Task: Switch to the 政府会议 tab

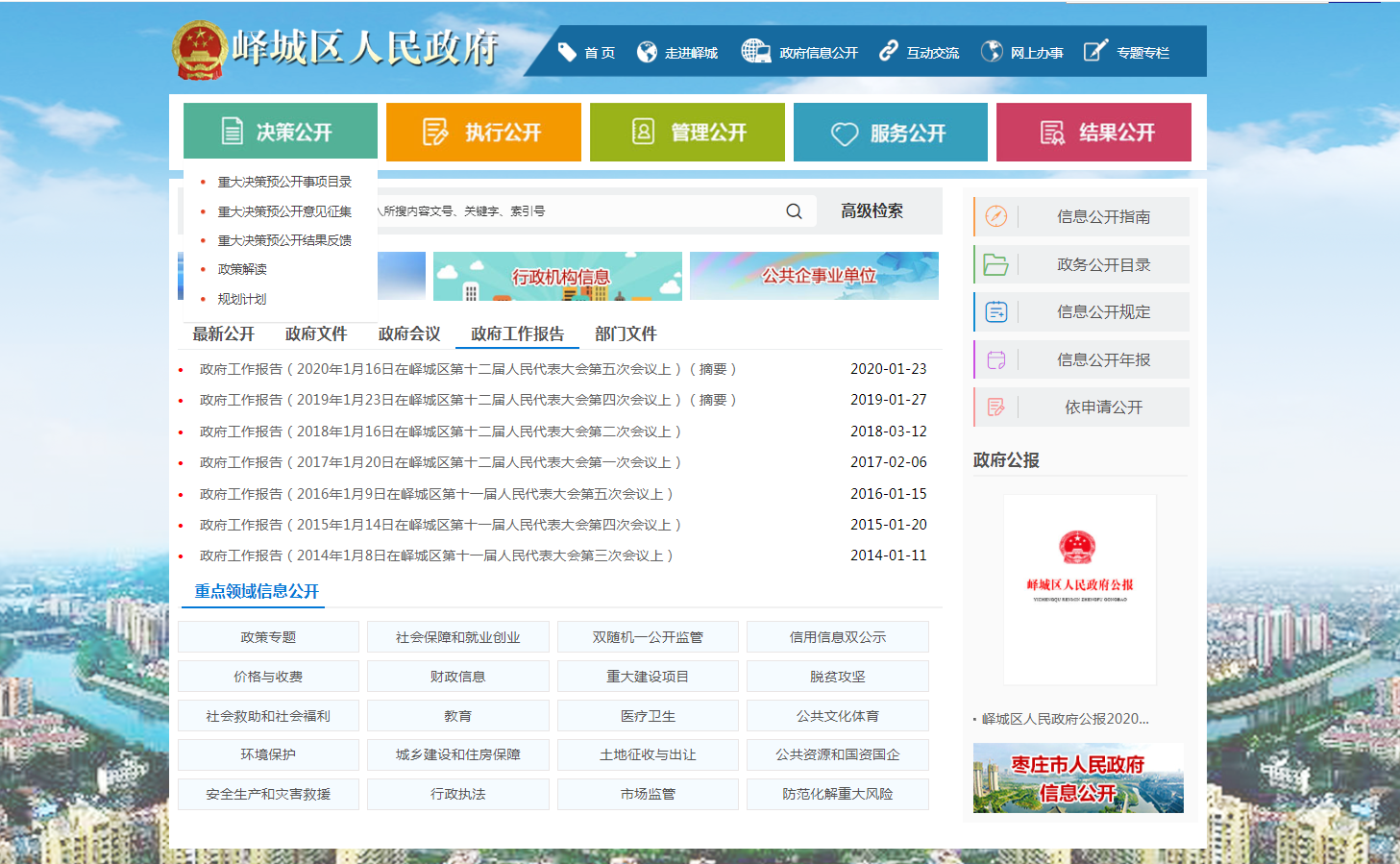Action: pos(409,334)
